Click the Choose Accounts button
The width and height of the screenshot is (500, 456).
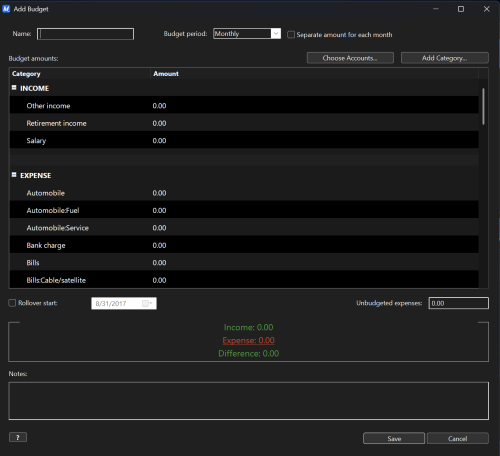350,58
